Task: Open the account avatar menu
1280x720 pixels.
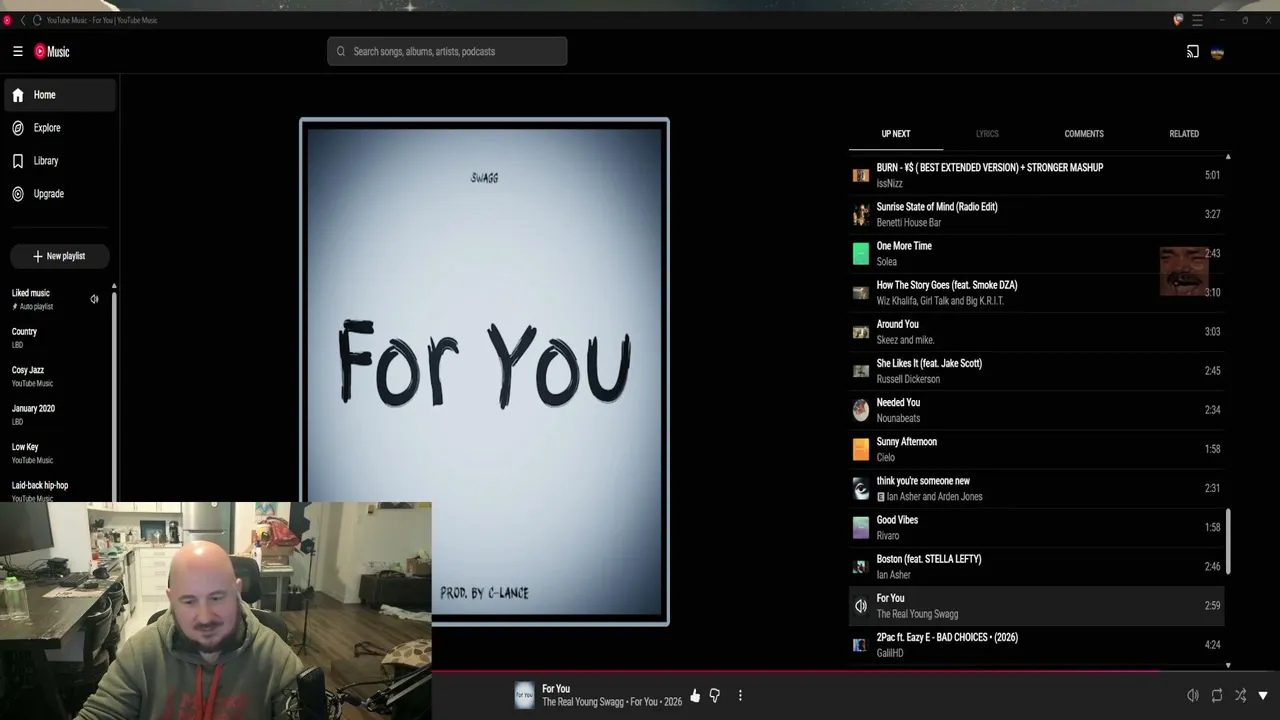Action: point(1217,52)
